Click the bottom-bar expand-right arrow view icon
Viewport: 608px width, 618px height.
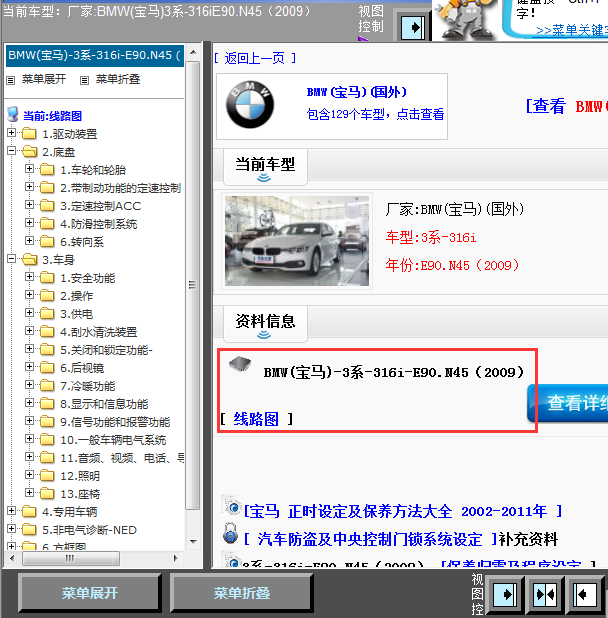tap(505, 594)
